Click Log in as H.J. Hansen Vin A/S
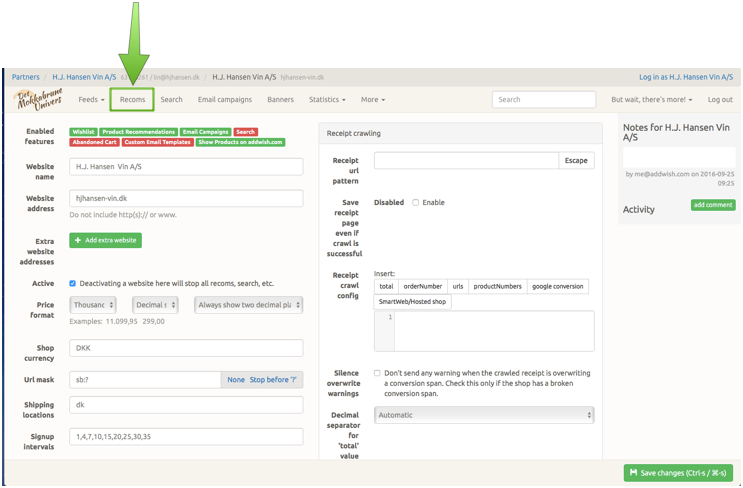This screenshot has height=488, width=743. (x=686, y=77)
